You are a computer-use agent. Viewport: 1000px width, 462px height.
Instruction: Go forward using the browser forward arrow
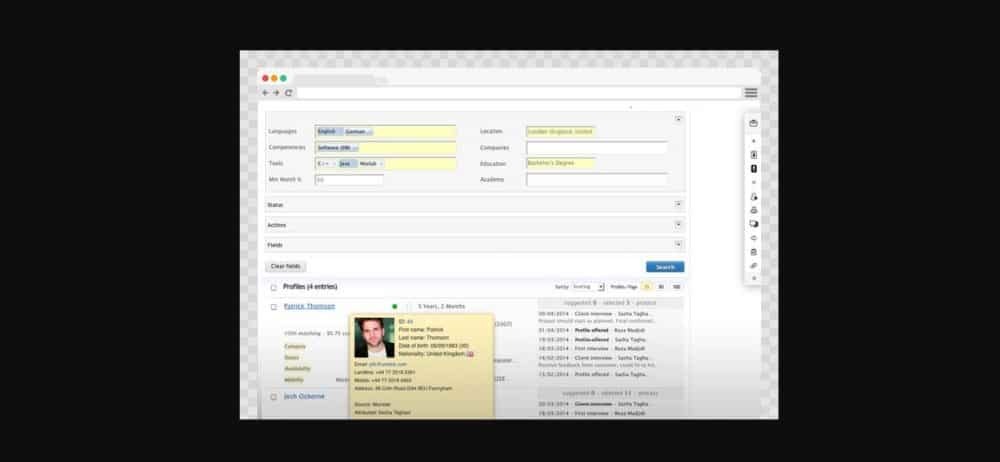point(276,93)
